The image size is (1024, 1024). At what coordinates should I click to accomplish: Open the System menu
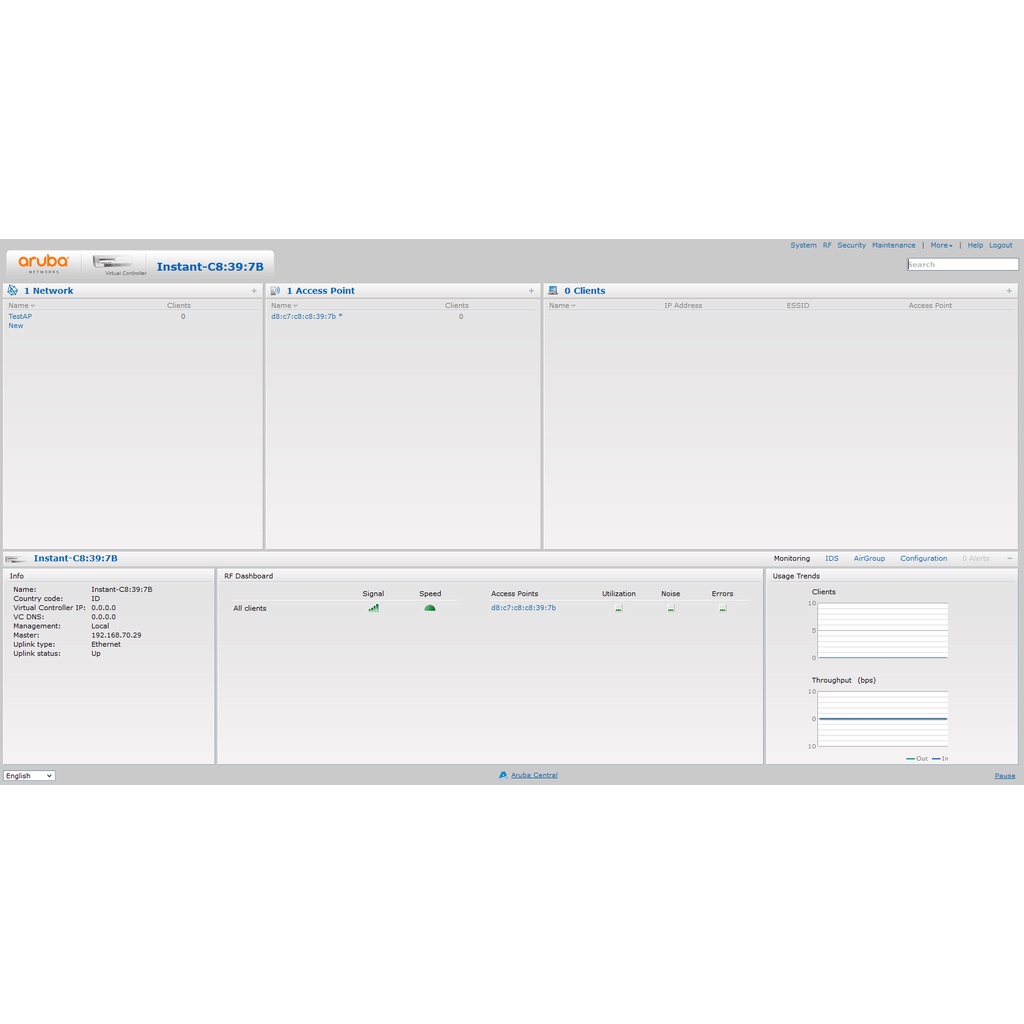[x=803, y=246]
